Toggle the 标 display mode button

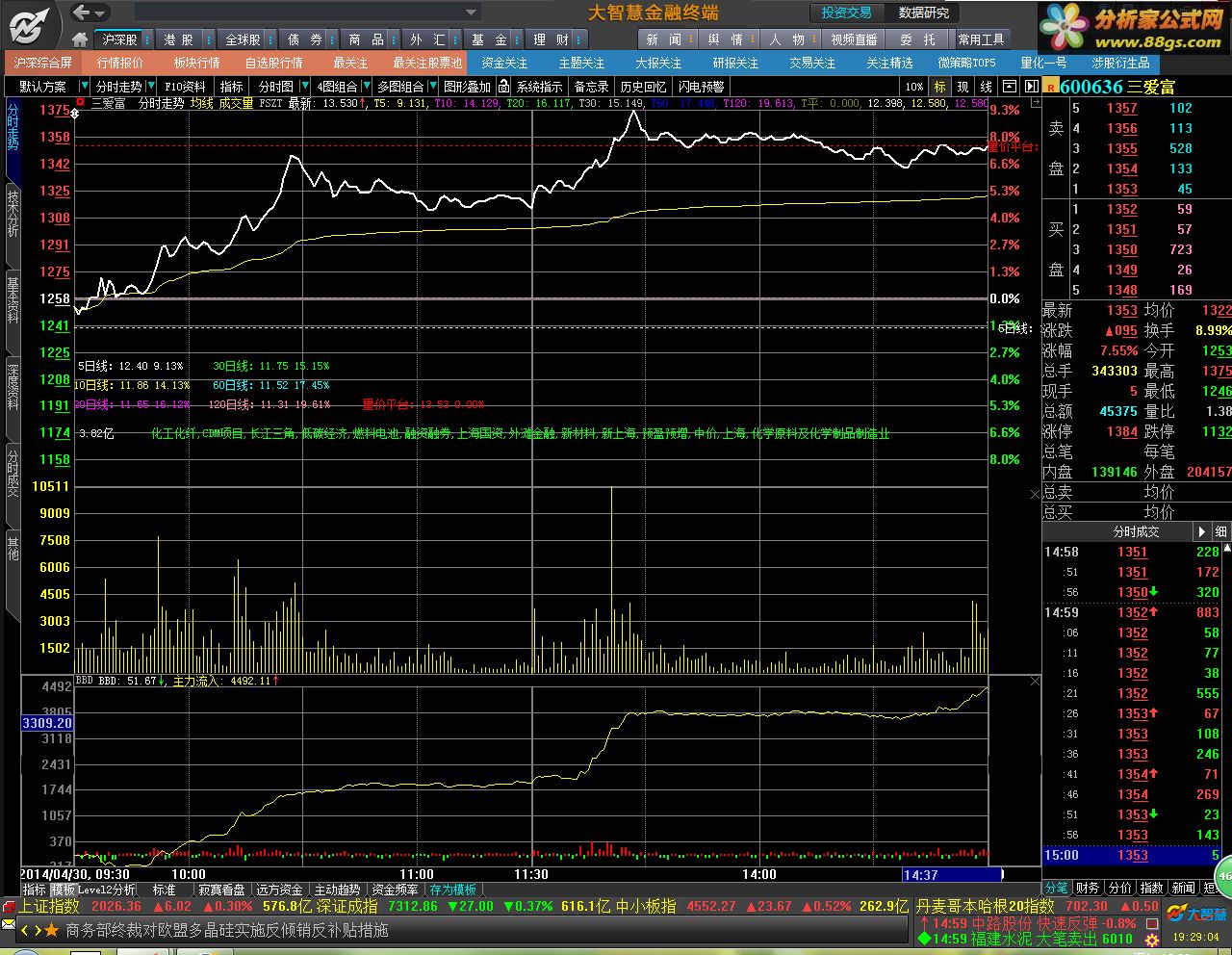940,87
